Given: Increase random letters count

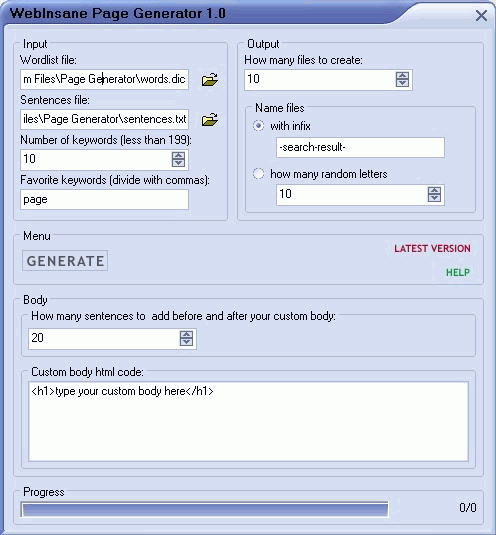Looking at the screenshot, I should (434, 190).
